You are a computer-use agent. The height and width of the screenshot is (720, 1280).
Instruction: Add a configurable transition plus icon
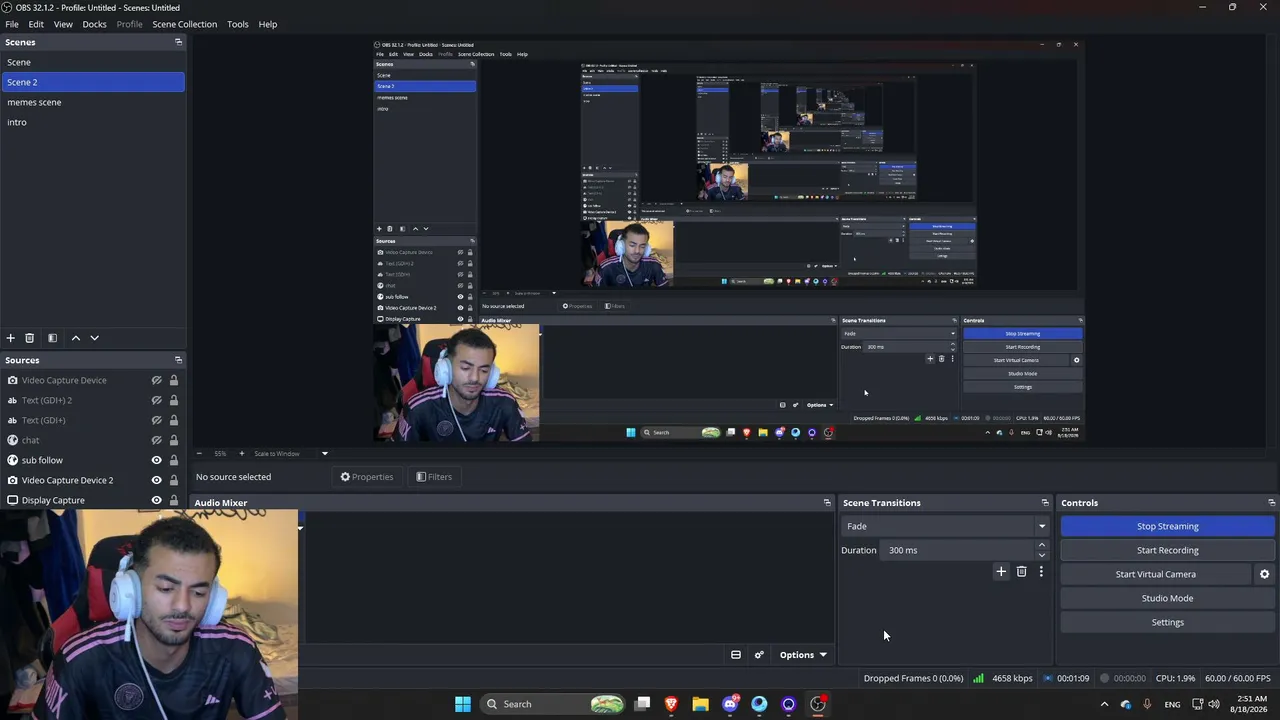click(x=1001, y=572)
